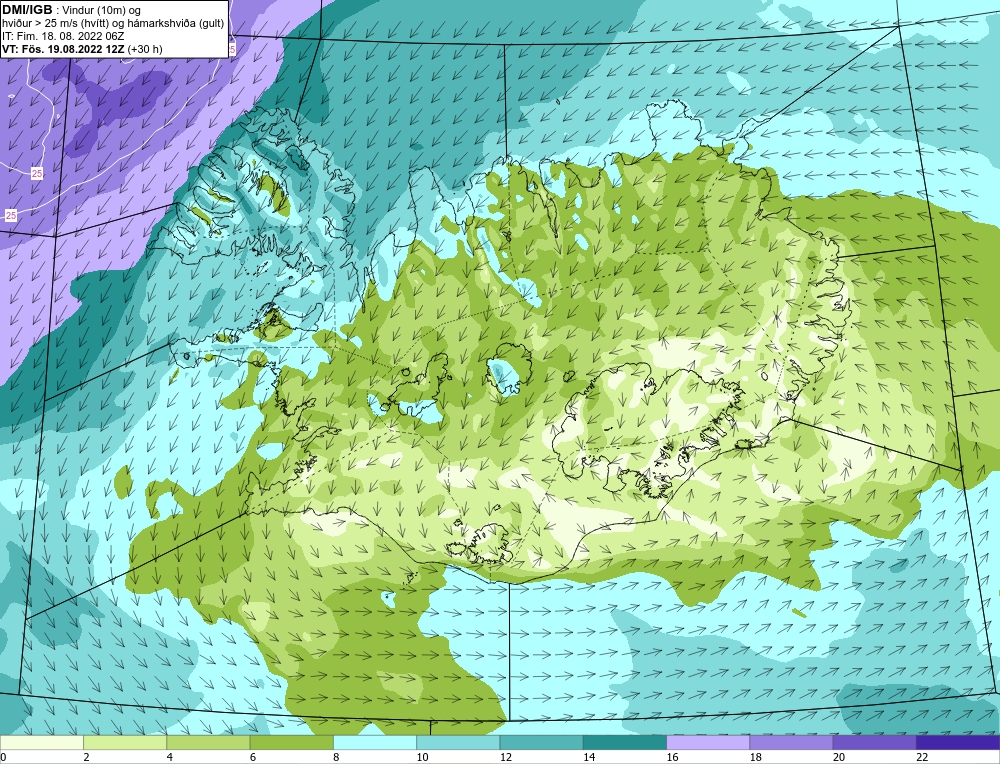This screenshot has width=1000, height=764.
Task: Click the pale cream 0–2 legend swatch
Action: point(42,743)
